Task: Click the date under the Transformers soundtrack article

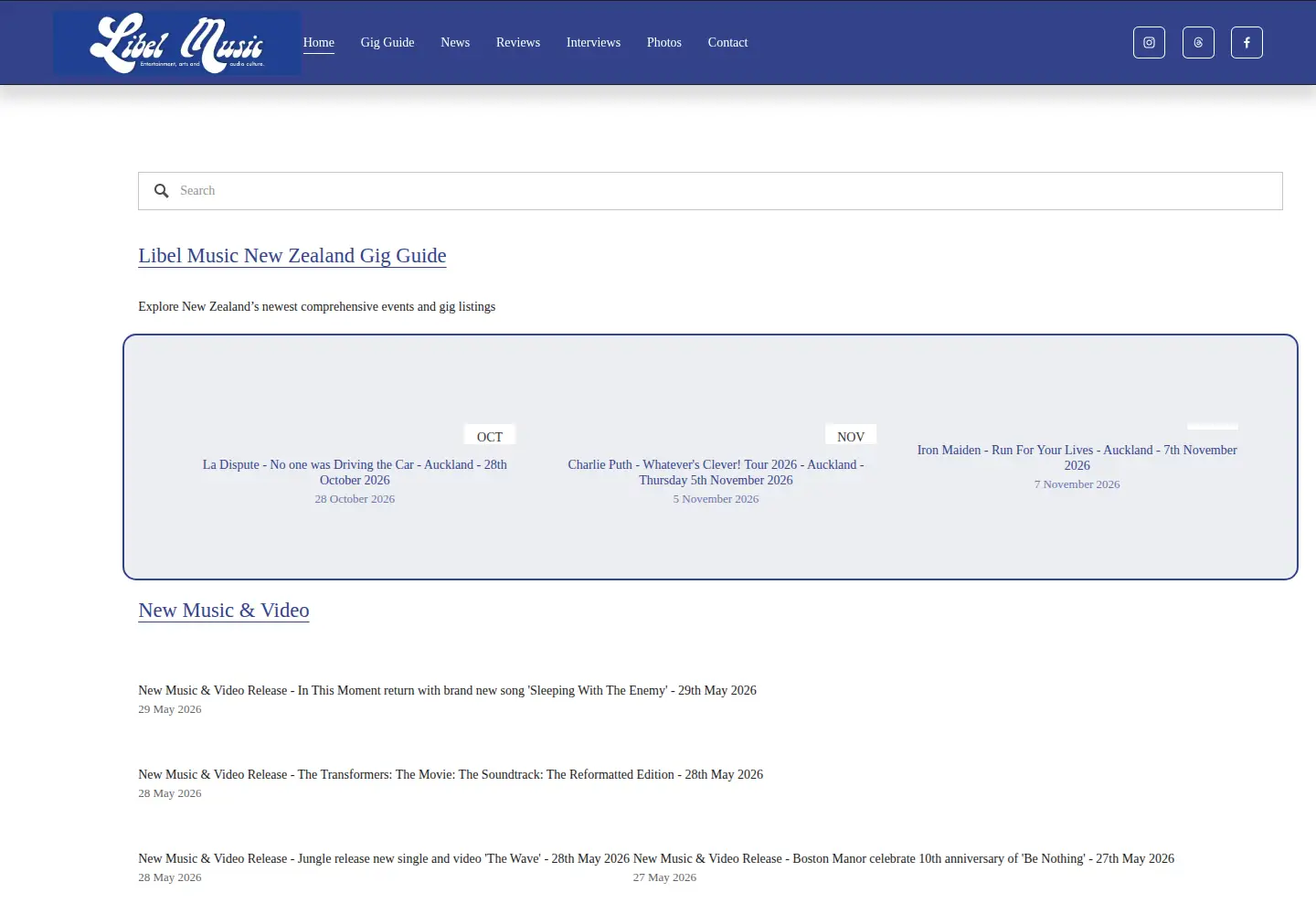Action: pyautogui.click(x=170, y=793)
